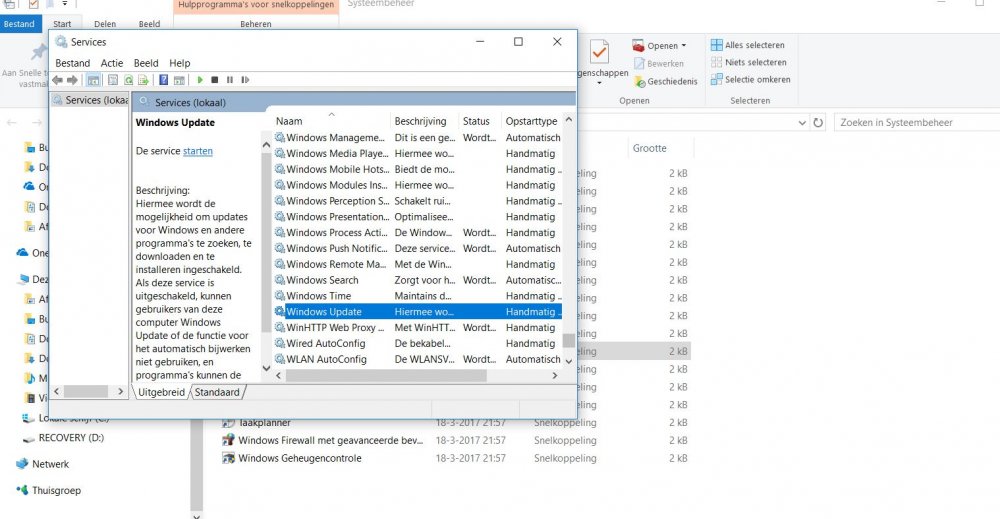This screenshot has height=519, width=1000.
Task: Click the Export List toolbar icon
Action: 143,80
